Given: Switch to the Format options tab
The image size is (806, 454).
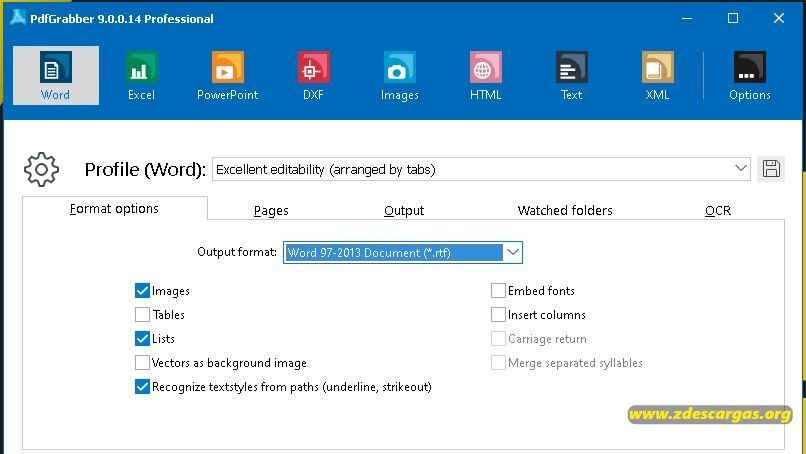Looking at the screenshot, I should point(114,209).
